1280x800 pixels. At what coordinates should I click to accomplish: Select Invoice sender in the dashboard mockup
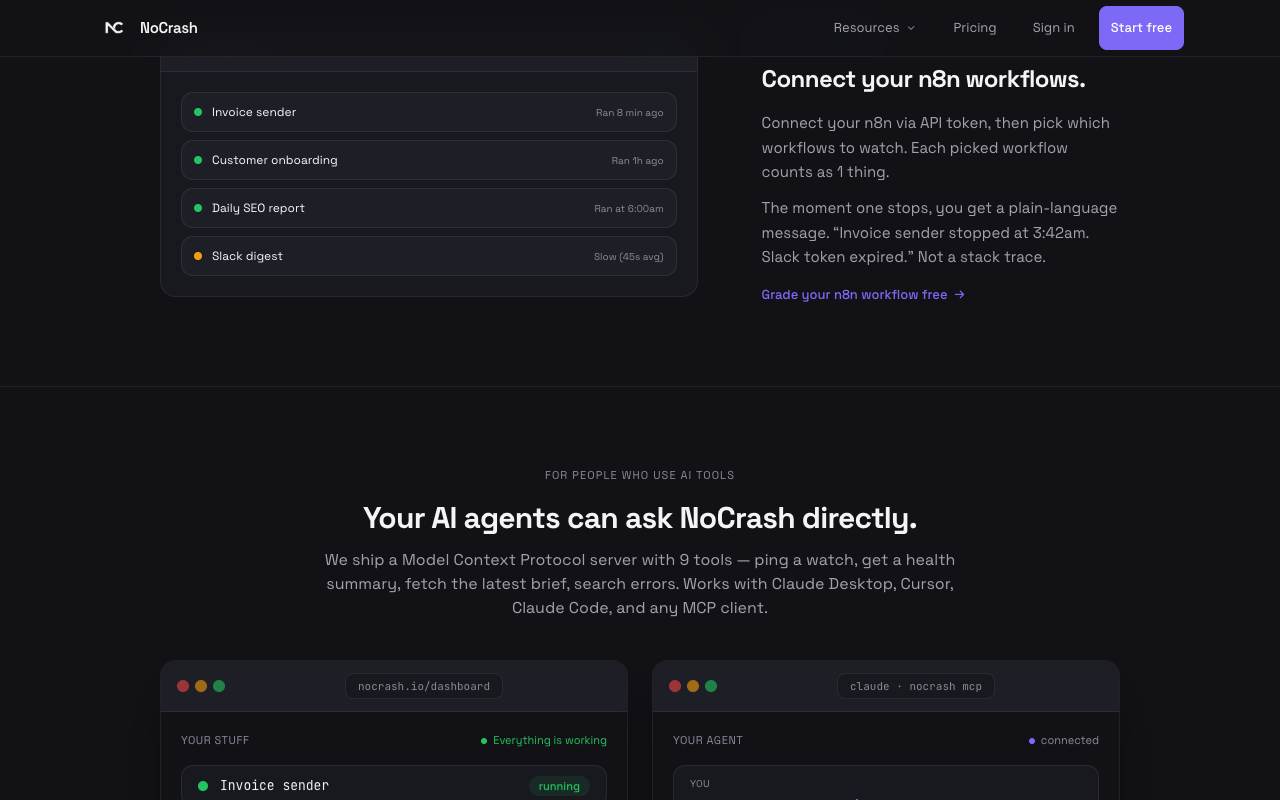click(x=394, y=785)
